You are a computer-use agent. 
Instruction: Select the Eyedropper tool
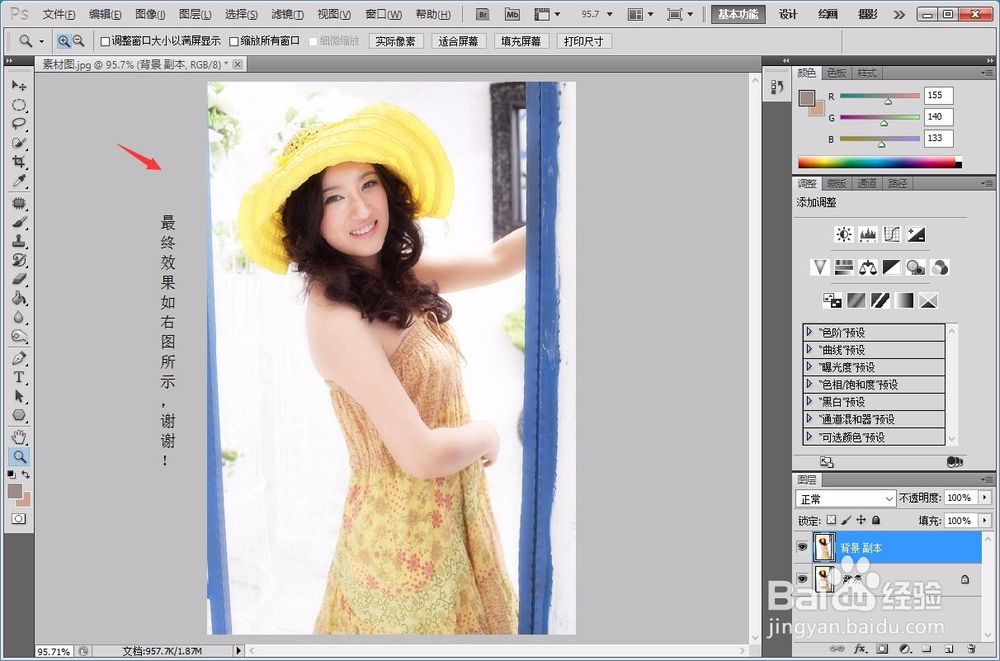point(19,181)
